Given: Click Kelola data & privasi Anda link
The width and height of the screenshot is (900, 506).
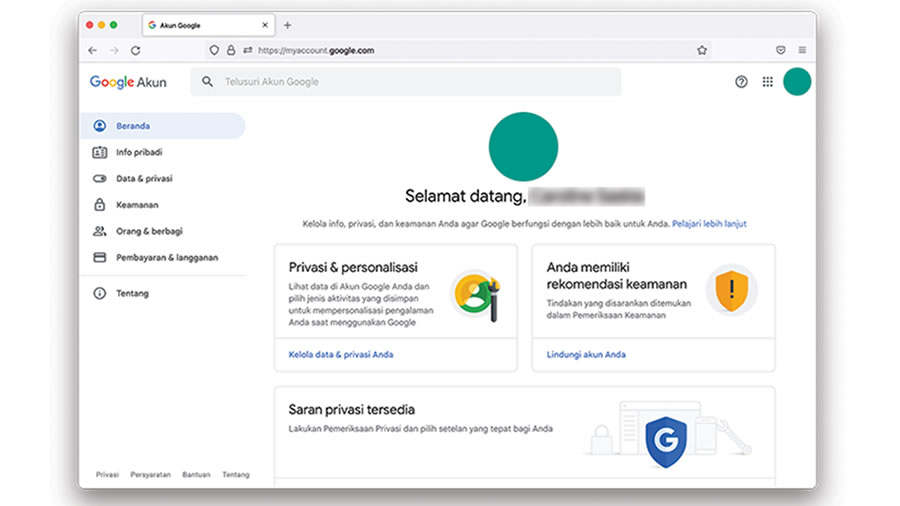Looking at the screenshot, I should click(x=340, y=354).
